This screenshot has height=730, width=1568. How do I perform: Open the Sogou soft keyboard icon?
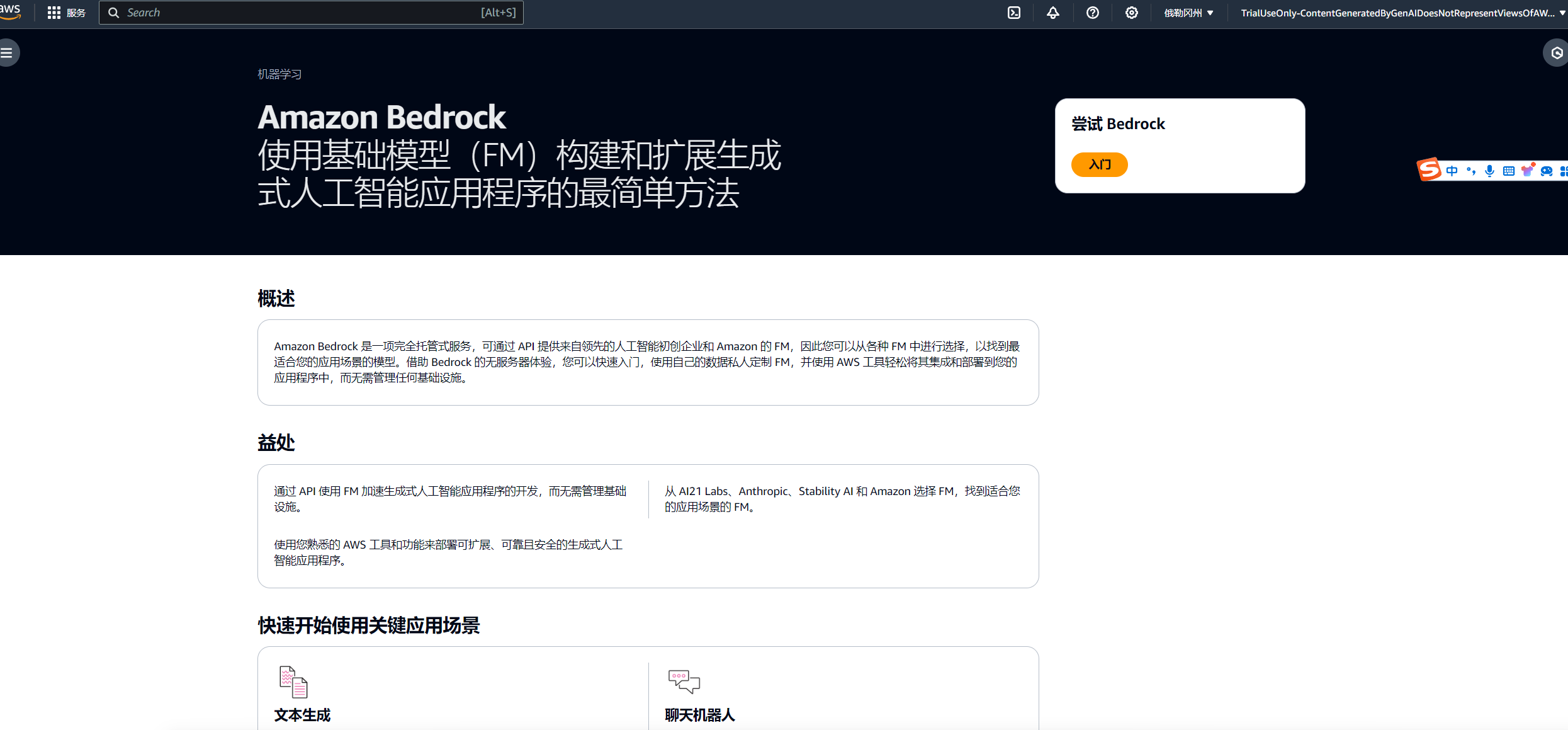pos(1509,171)
